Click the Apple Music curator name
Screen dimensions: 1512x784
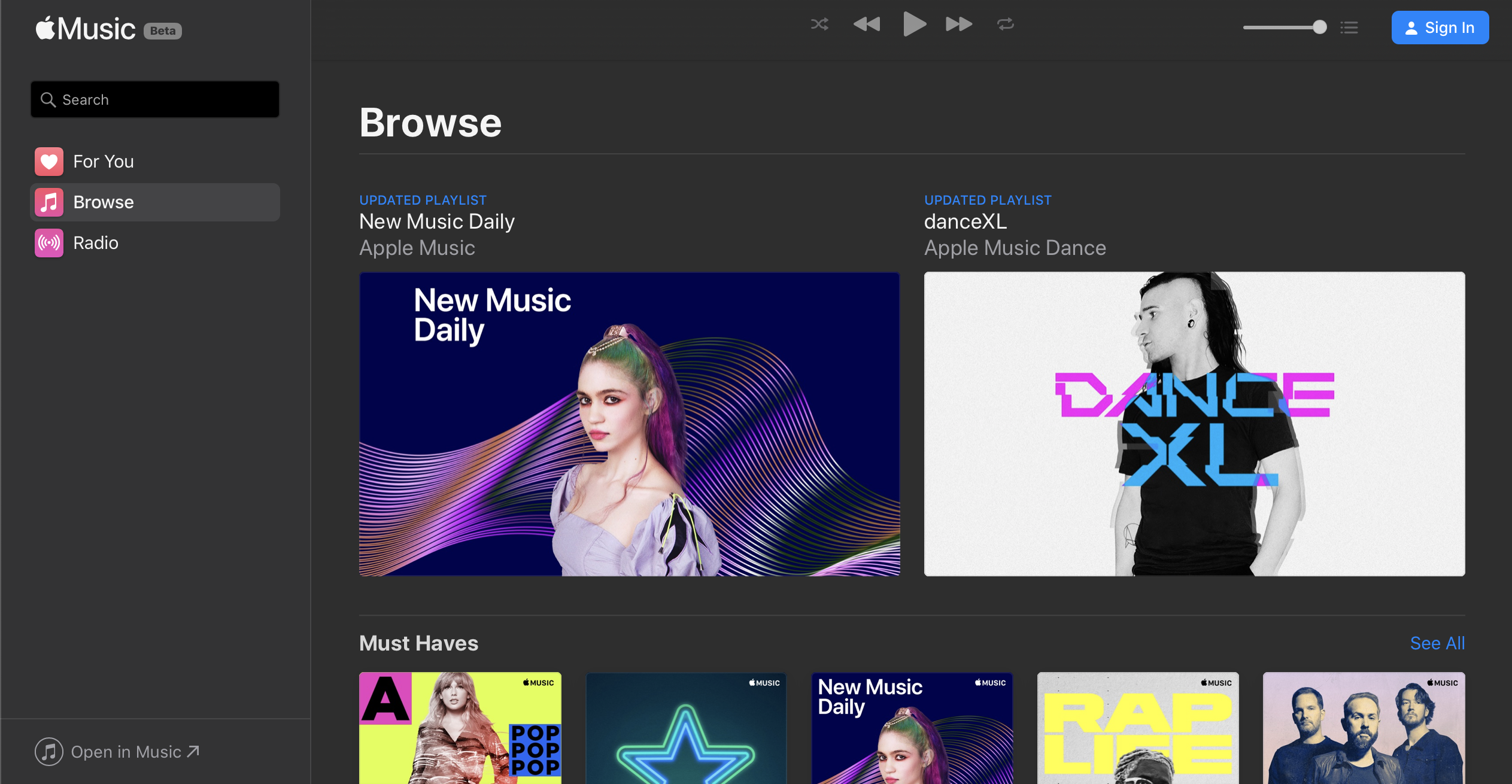[x=417, y=248]
